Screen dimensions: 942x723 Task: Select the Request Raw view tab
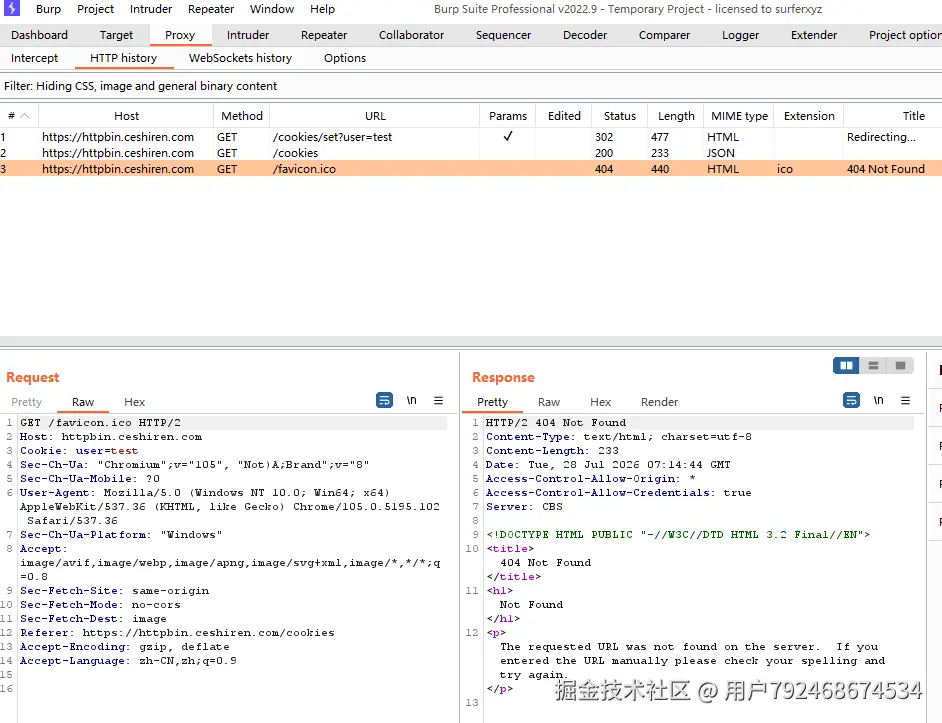coord(83,402)
